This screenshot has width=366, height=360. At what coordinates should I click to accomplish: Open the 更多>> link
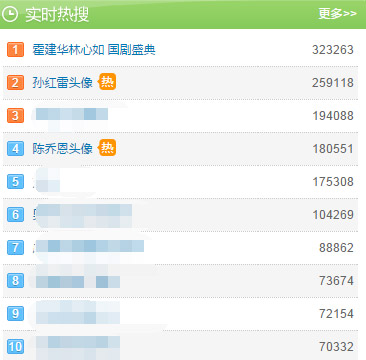337,14
